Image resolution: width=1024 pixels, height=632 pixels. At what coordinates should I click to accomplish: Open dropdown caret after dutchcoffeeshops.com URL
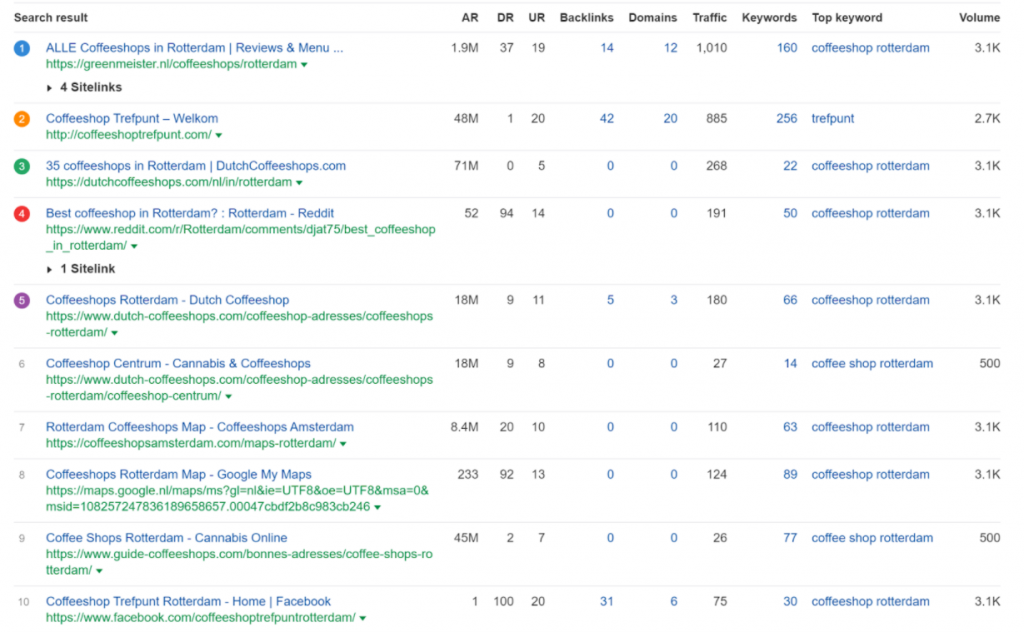coord(299,183)
